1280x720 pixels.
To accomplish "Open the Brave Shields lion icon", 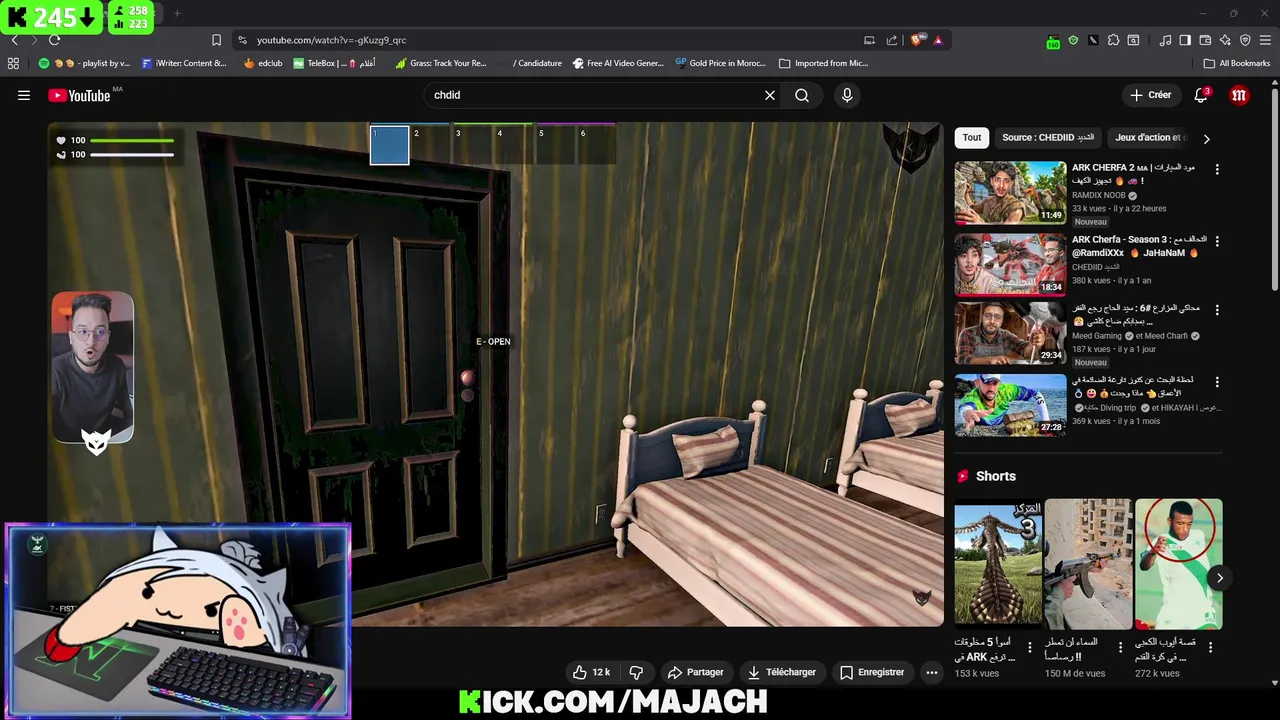I will [x=916, y=40].
